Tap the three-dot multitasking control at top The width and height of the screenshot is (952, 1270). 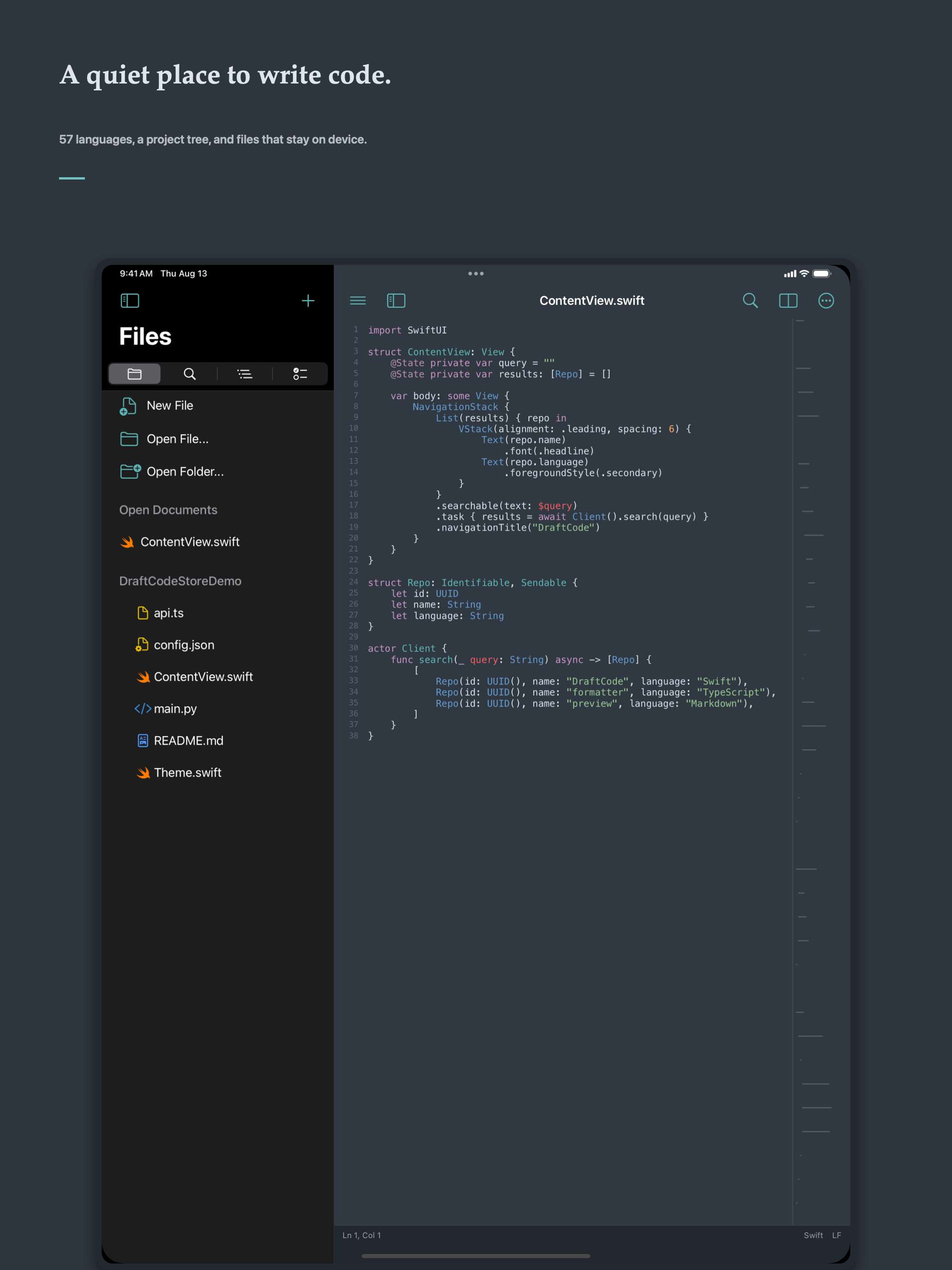(476, 273)
